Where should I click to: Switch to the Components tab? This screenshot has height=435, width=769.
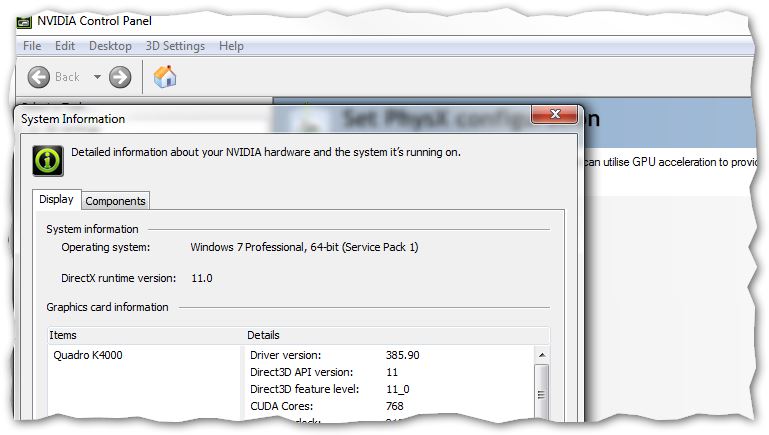(115, 201)
